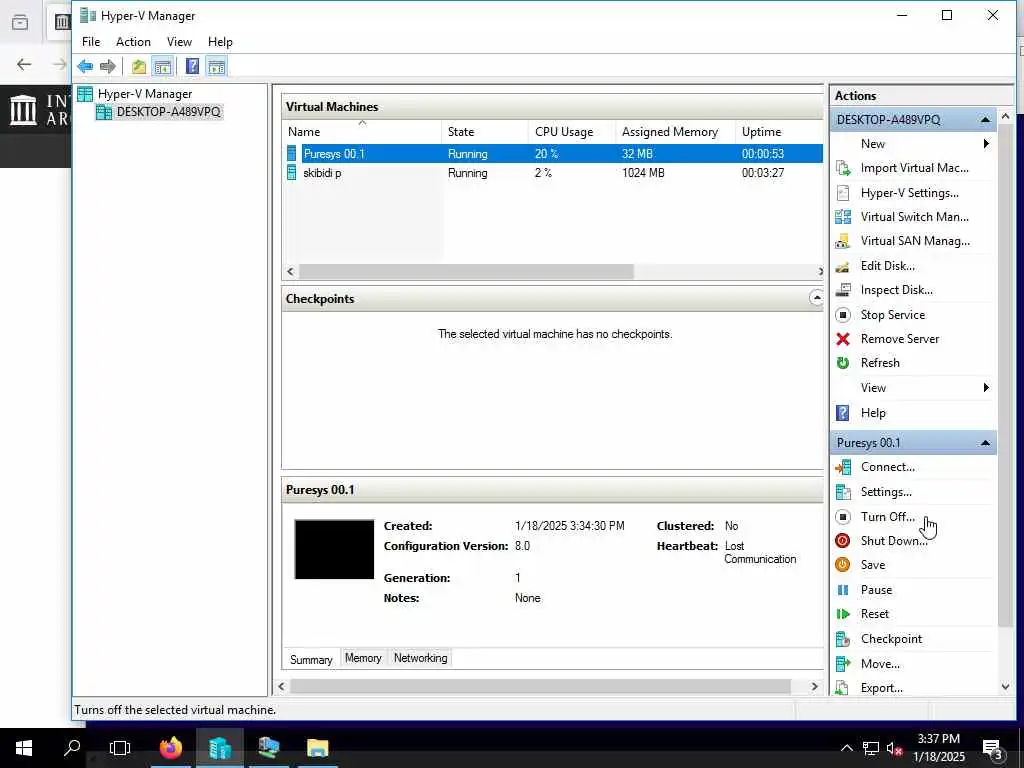Open Task View from the taskbar

click(x=120, y=748)
